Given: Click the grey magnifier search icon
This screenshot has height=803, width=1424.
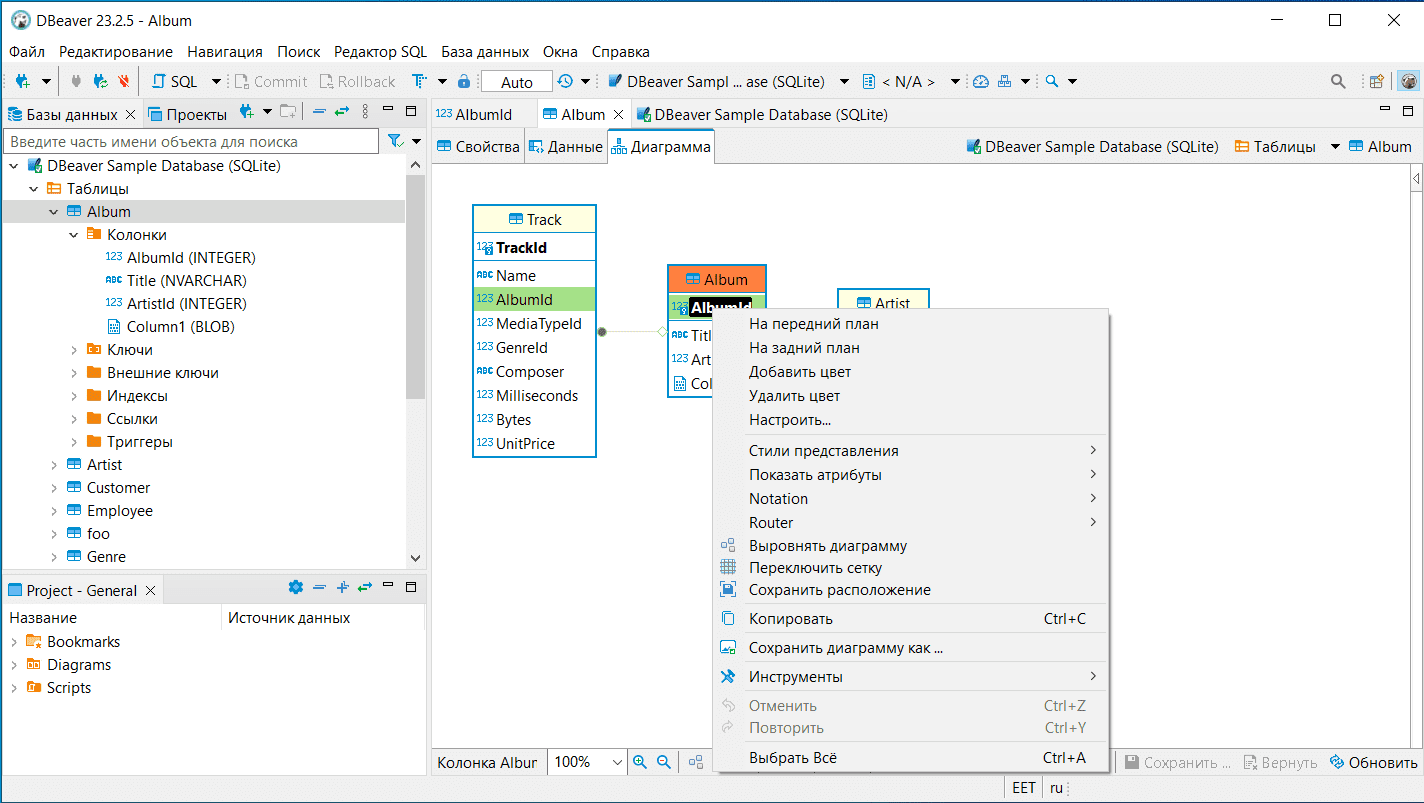Looking at the screenshot, I should [1337, 82].
